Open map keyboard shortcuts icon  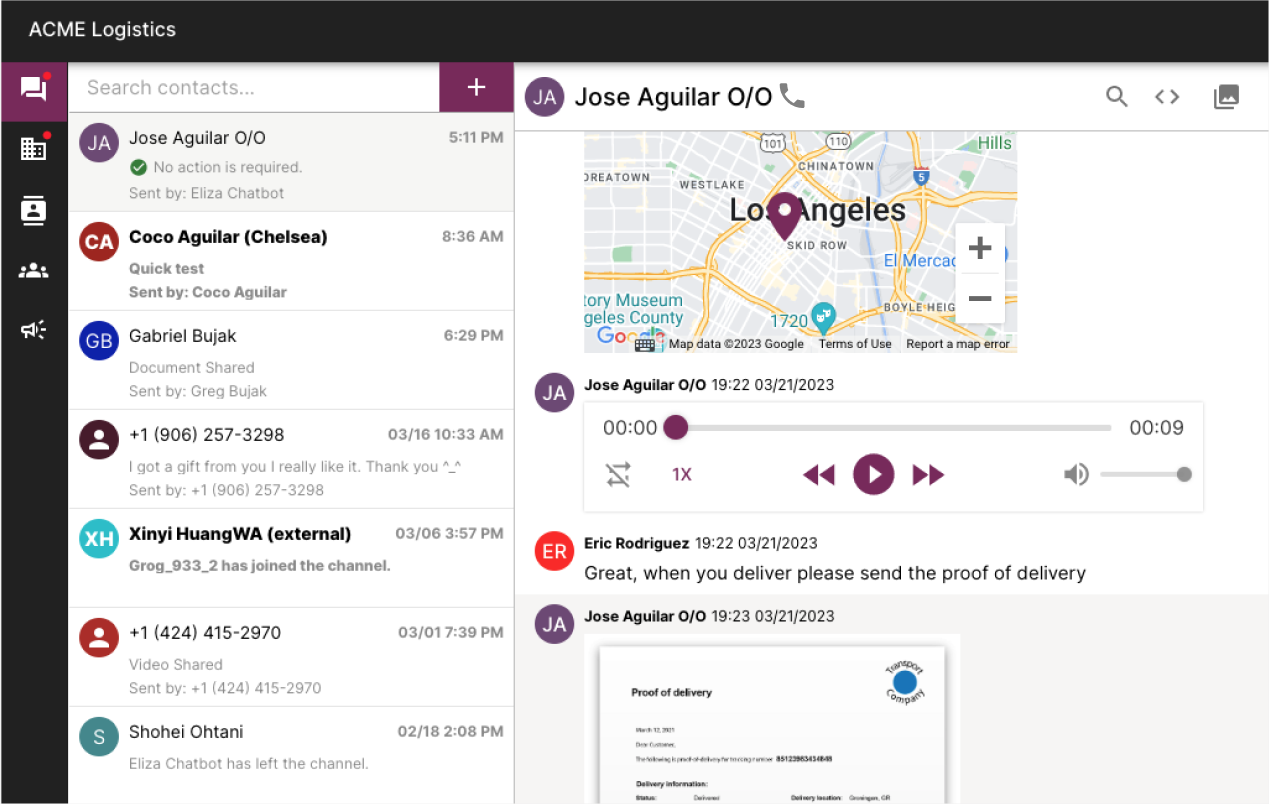645,344
